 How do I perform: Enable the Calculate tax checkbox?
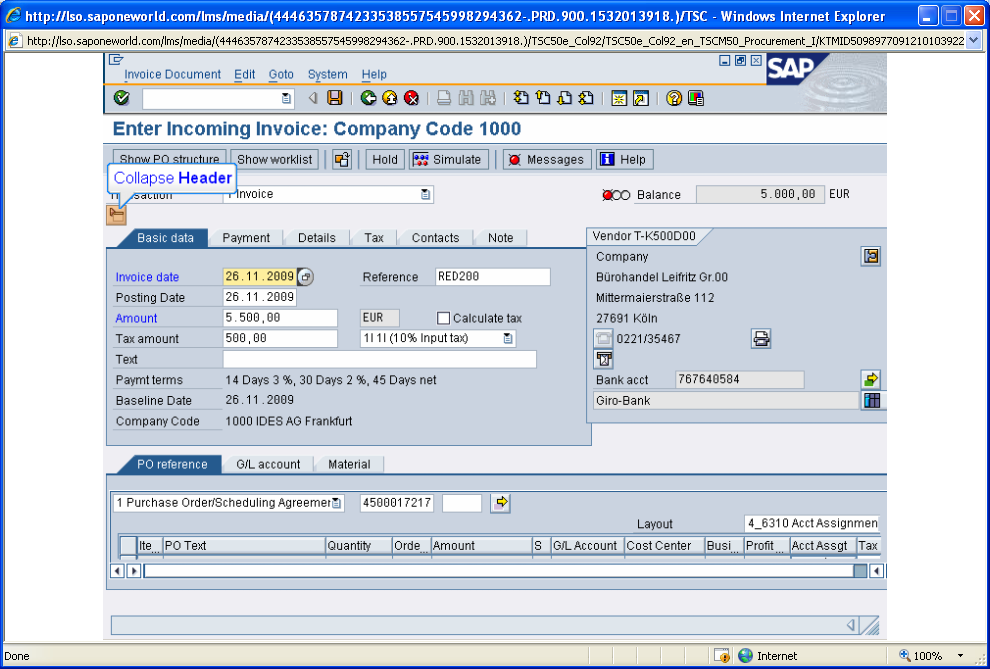click(444, 318)
